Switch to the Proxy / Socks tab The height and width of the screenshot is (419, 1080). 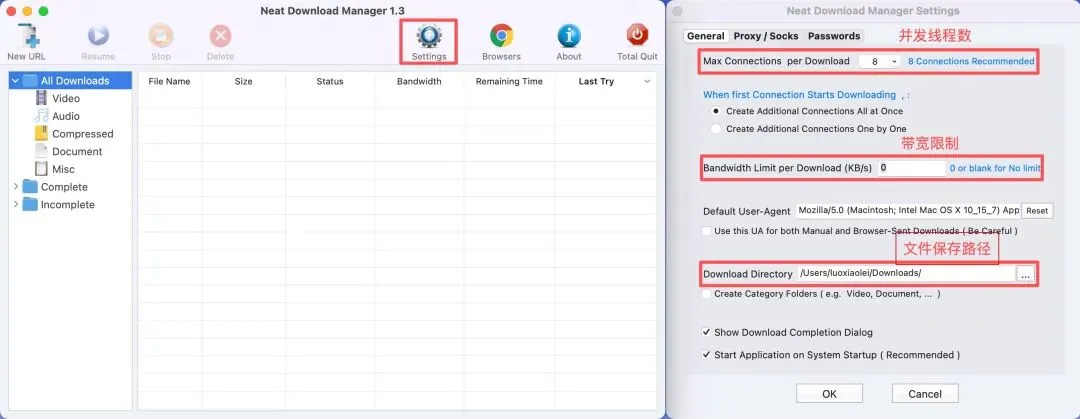(x=766, y=36)
